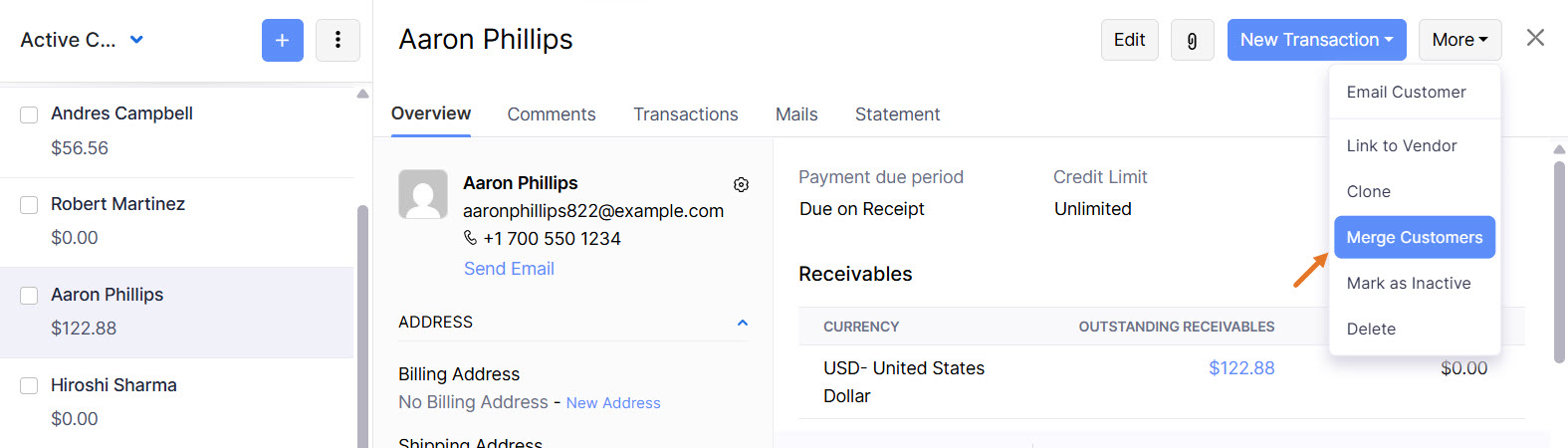The height and width of the screenshot is (448, 1568).
Task: Select the Robert Martinez checkbox
Action: pos(30,205)
